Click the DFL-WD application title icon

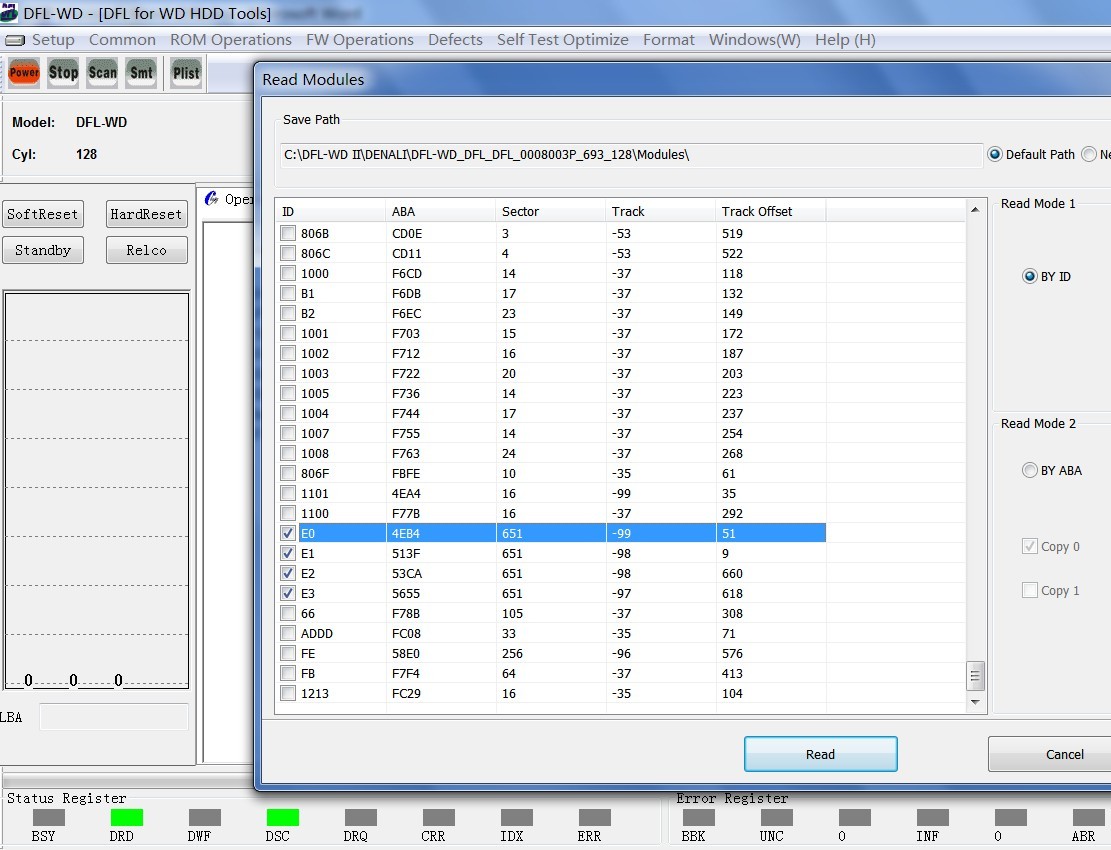point(9,13)
